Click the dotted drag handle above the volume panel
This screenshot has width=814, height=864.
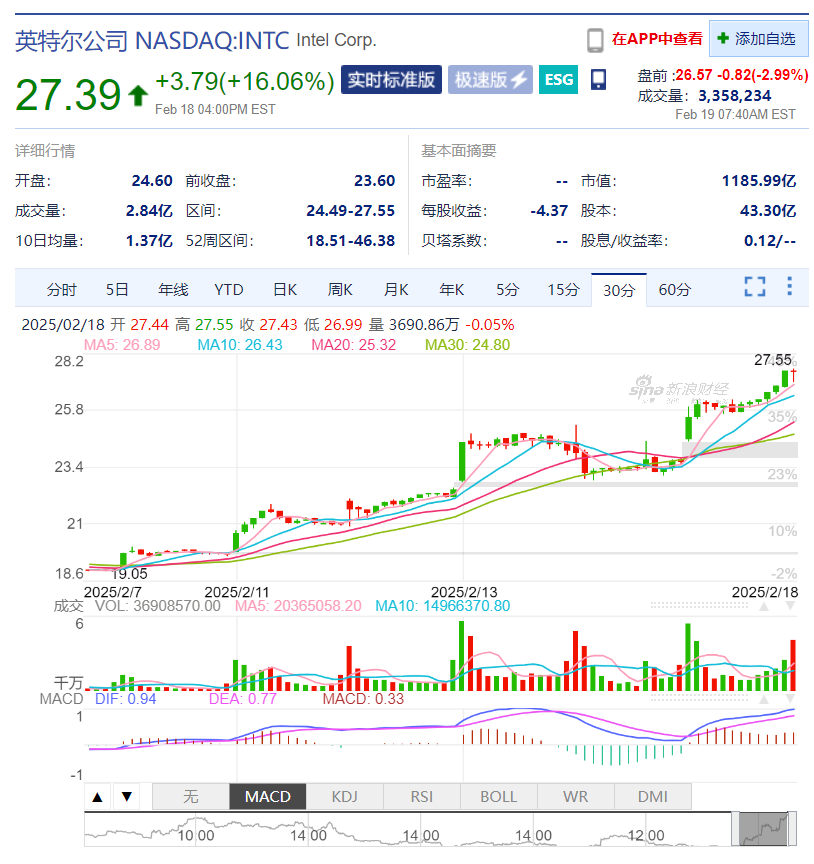699,606
